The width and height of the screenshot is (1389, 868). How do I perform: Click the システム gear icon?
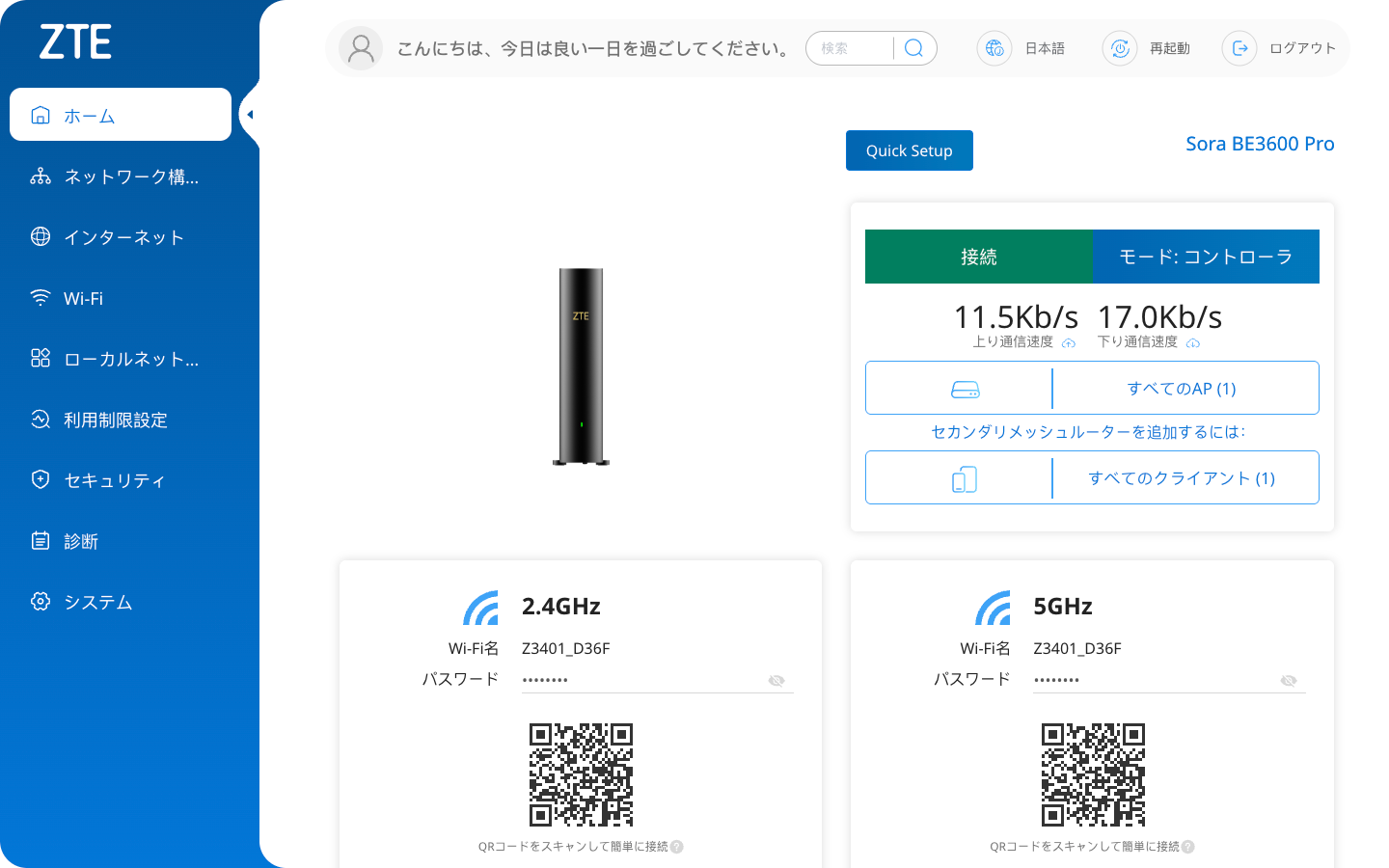40,601
